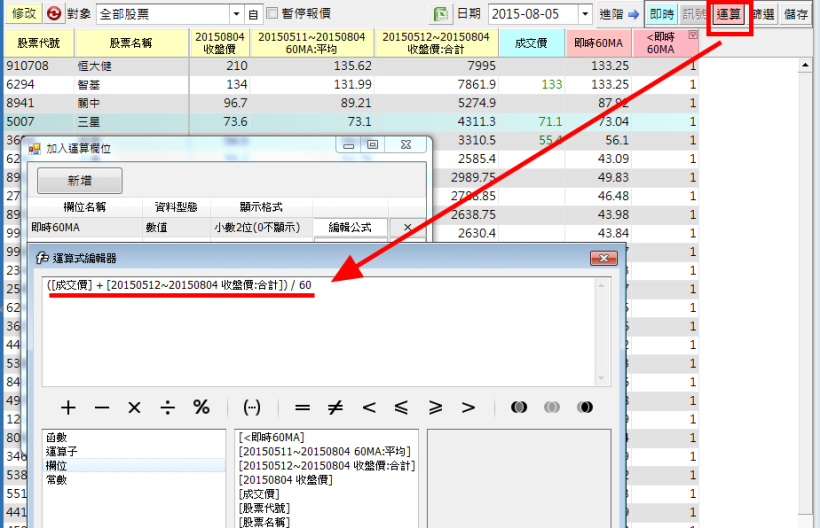Insert the plus operator in formula editor
The image size is (820, 528).
(x=68, y=407)
